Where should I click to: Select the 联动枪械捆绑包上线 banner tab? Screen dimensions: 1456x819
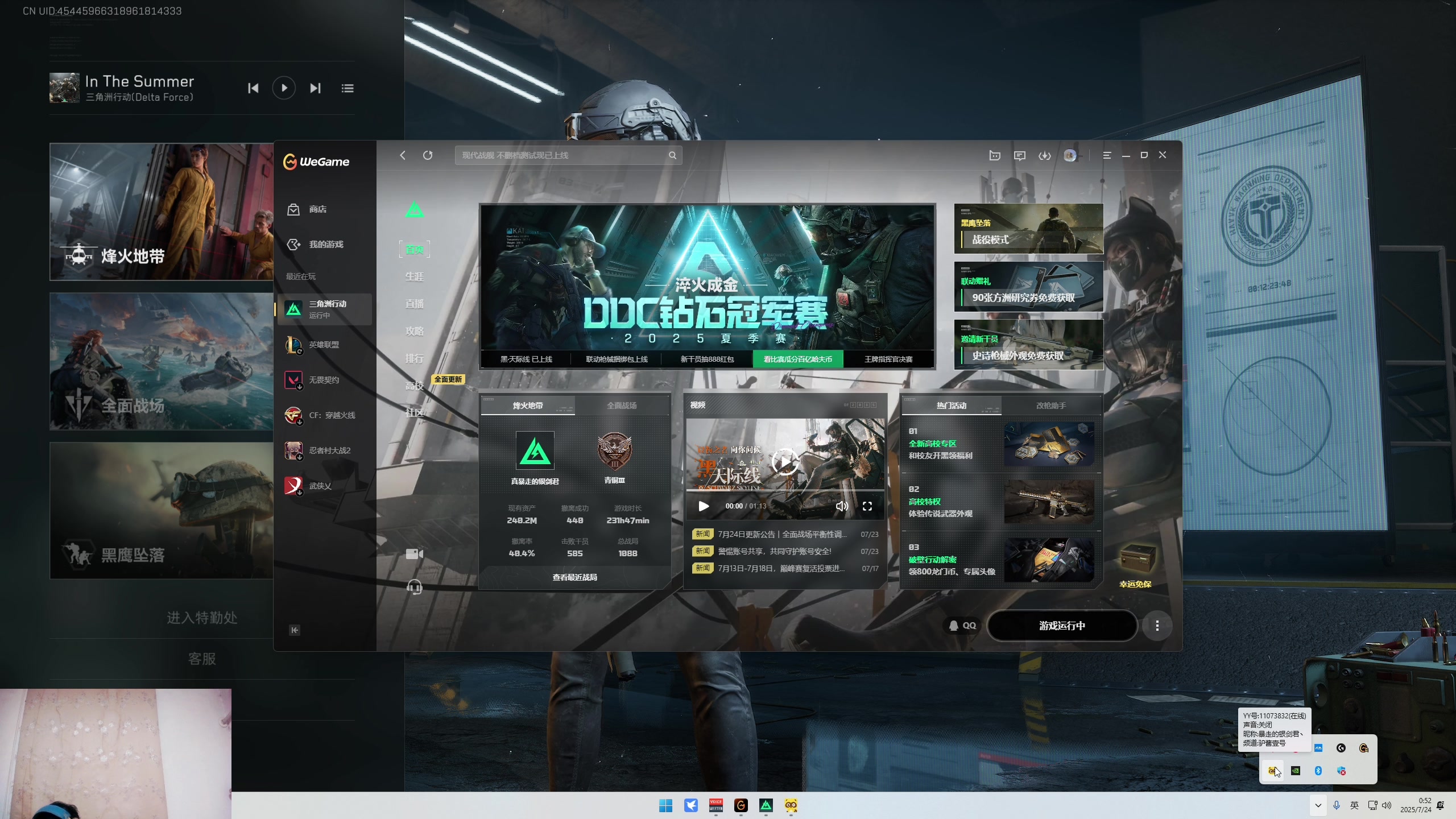617,359
